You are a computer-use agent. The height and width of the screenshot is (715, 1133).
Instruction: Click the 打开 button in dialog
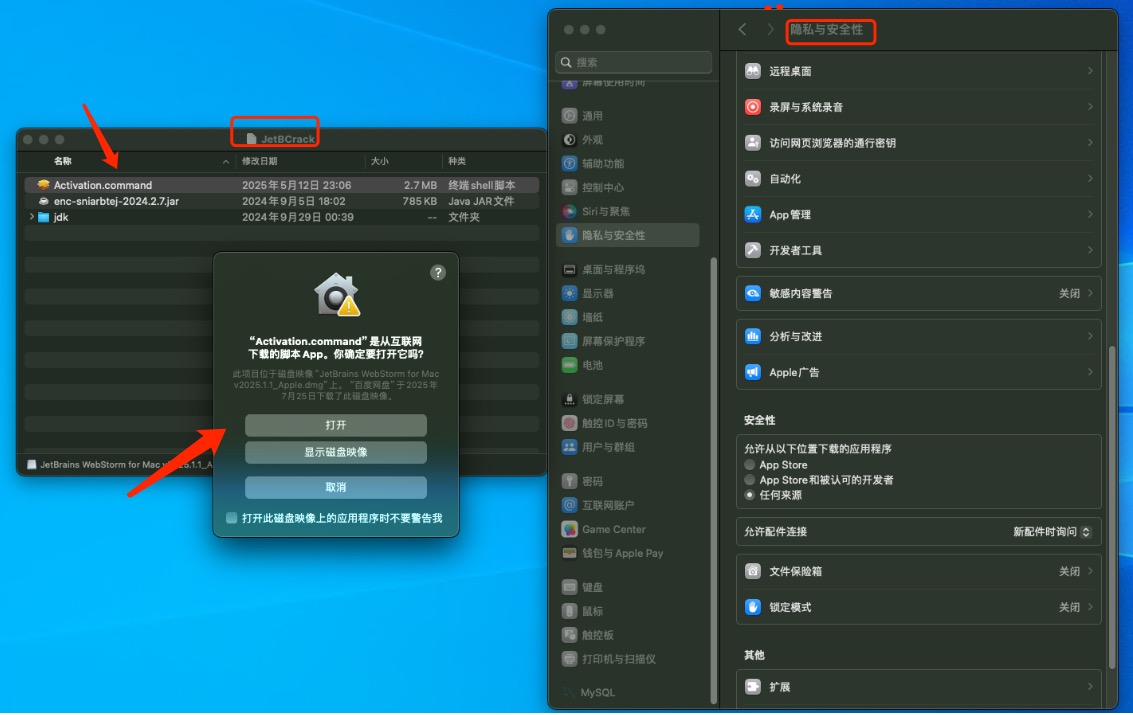pyautogui.click(x=336, y=425)
